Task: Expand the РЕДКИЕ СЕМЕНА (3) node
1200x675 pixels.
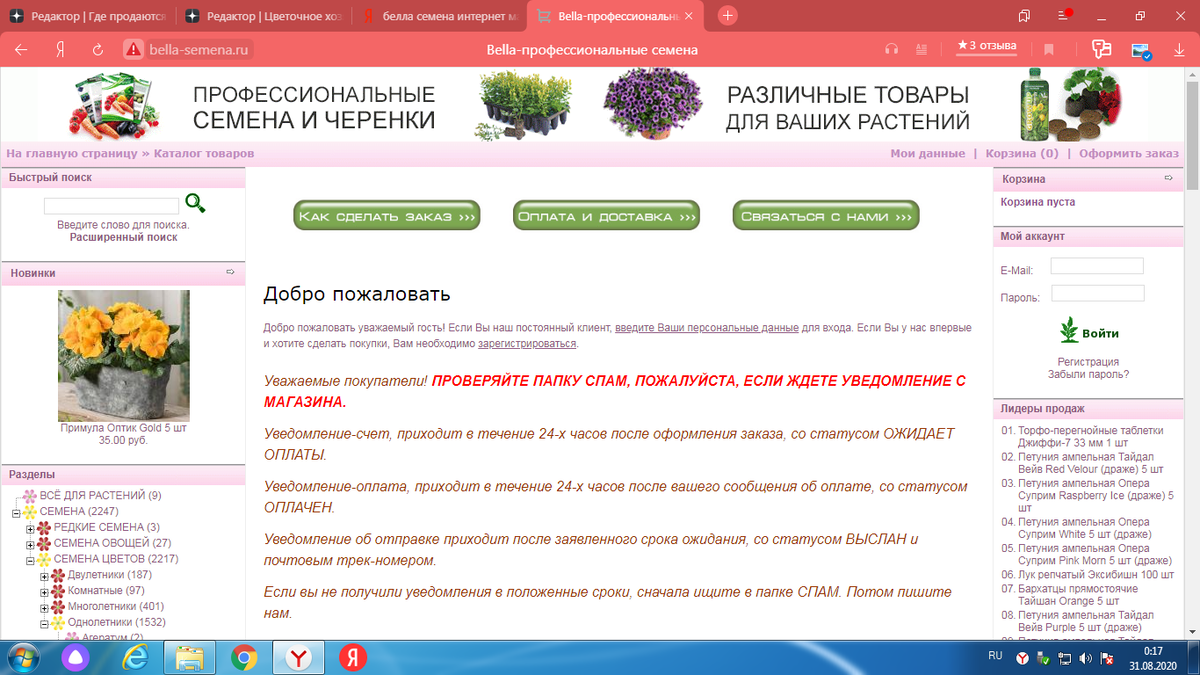Action: click(x=30, y=529)
